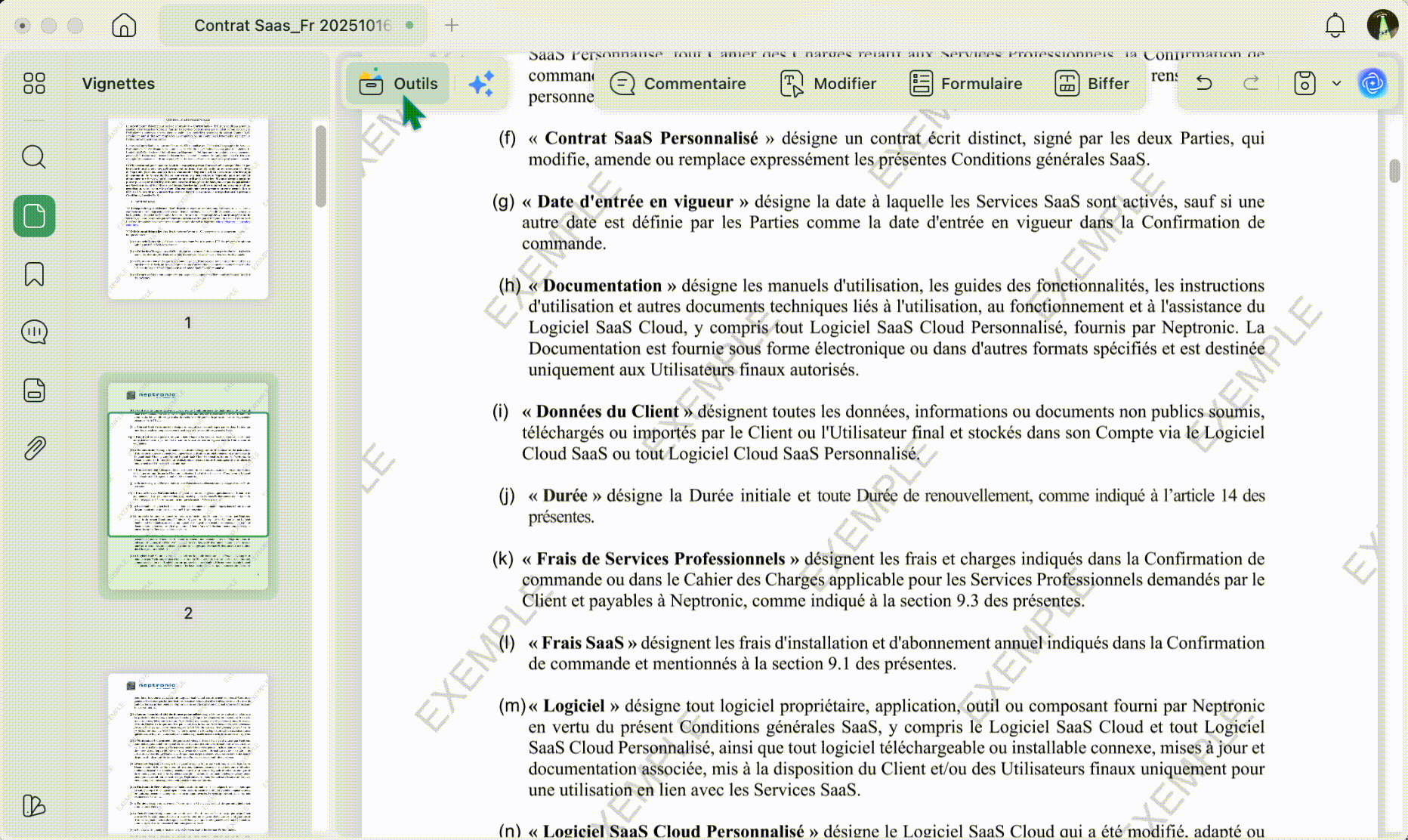The image size is (1408, 840).
Task: Open the Home screen icon
Action: click(x=124, y=25)
